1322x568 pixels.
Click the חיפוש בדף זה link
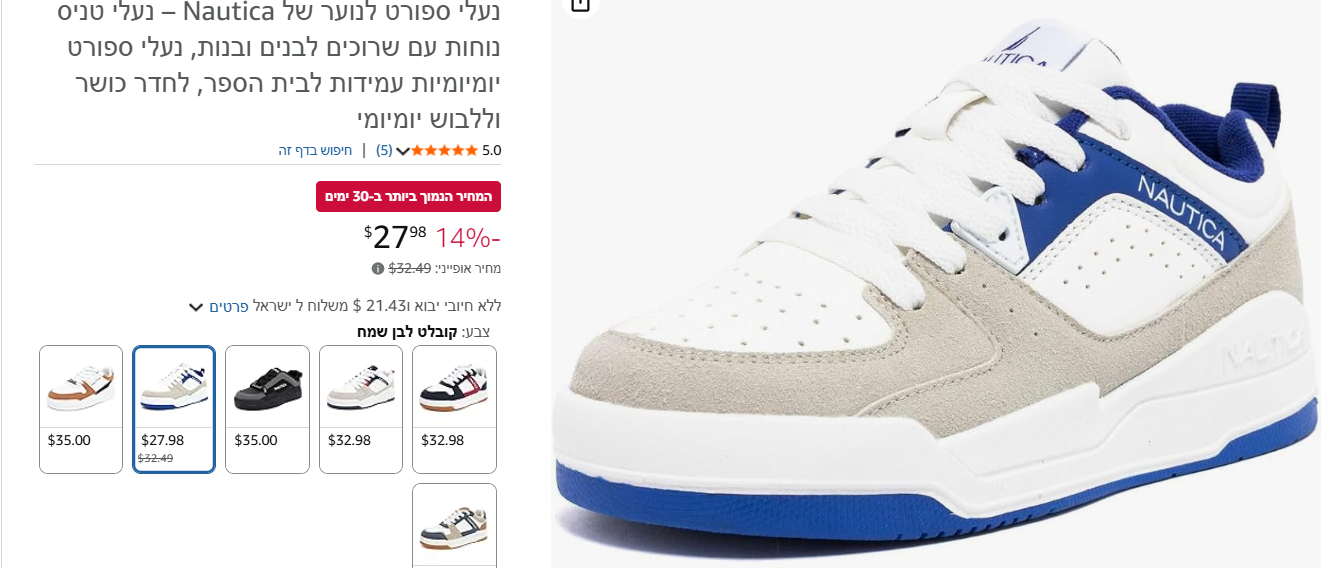315,151
